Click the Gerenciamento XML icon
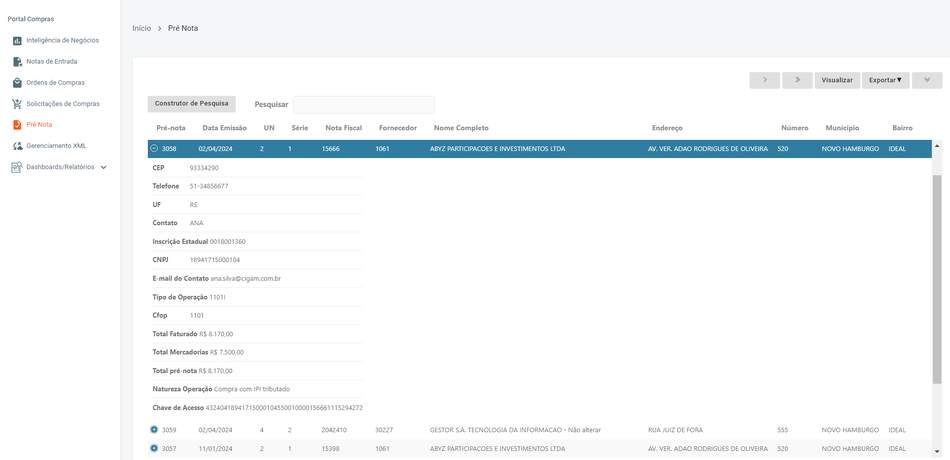950x460 pixels. coord(17,146)
